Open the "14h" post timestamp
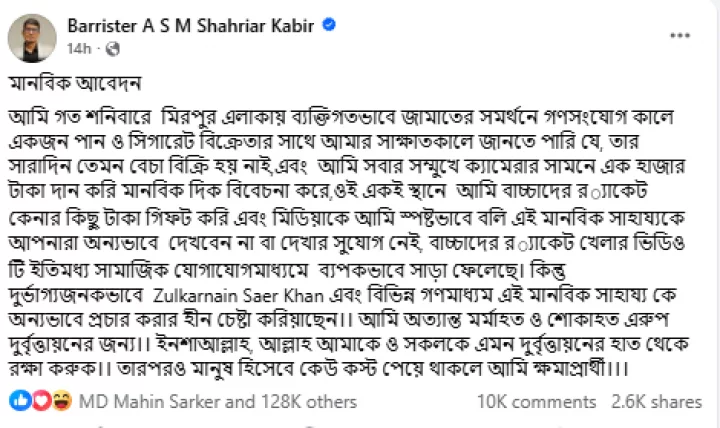720x428 pixels. pos(77,48)
